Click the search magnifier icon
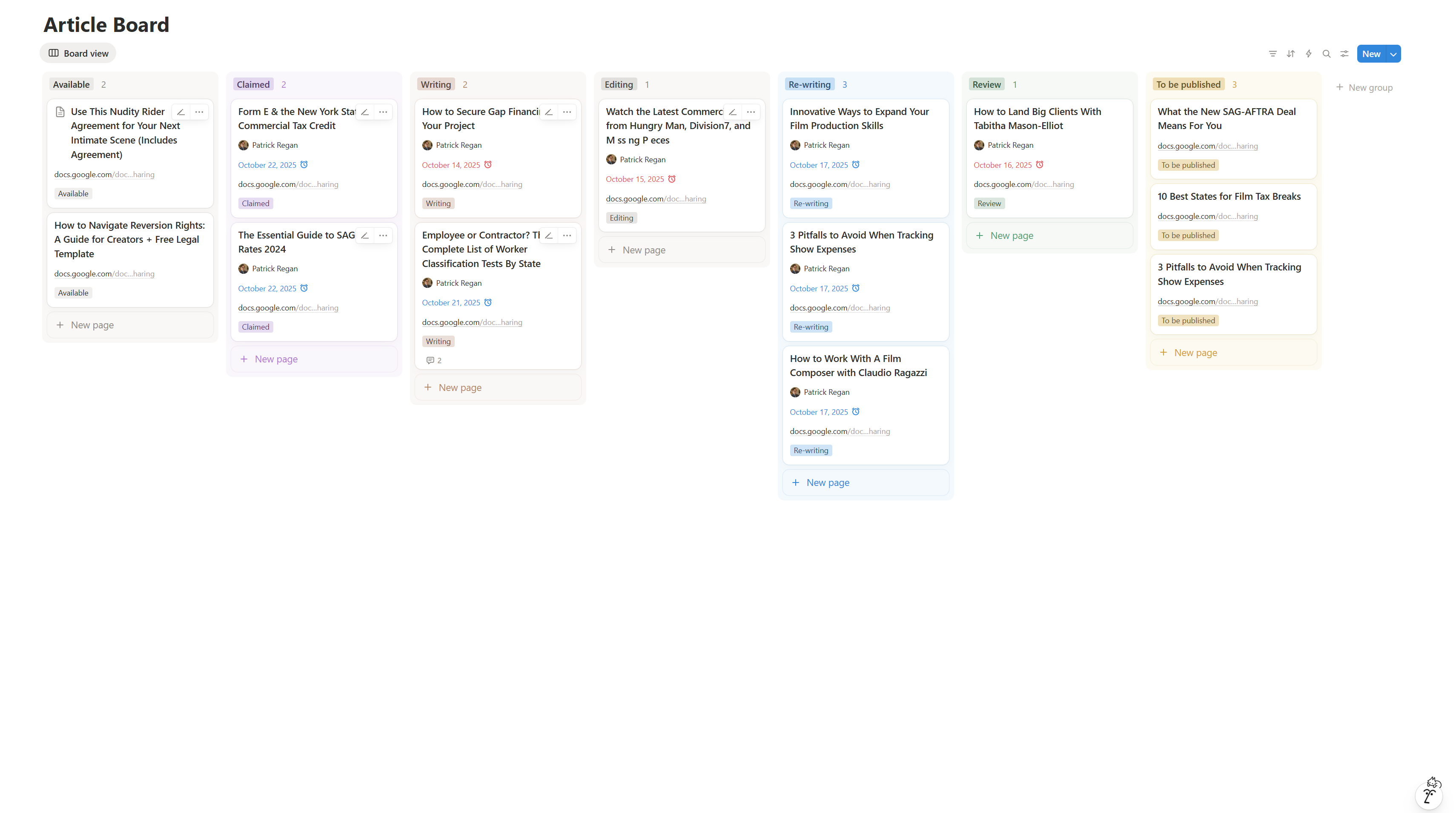The image size is (1456, 813). [1327, 54]
